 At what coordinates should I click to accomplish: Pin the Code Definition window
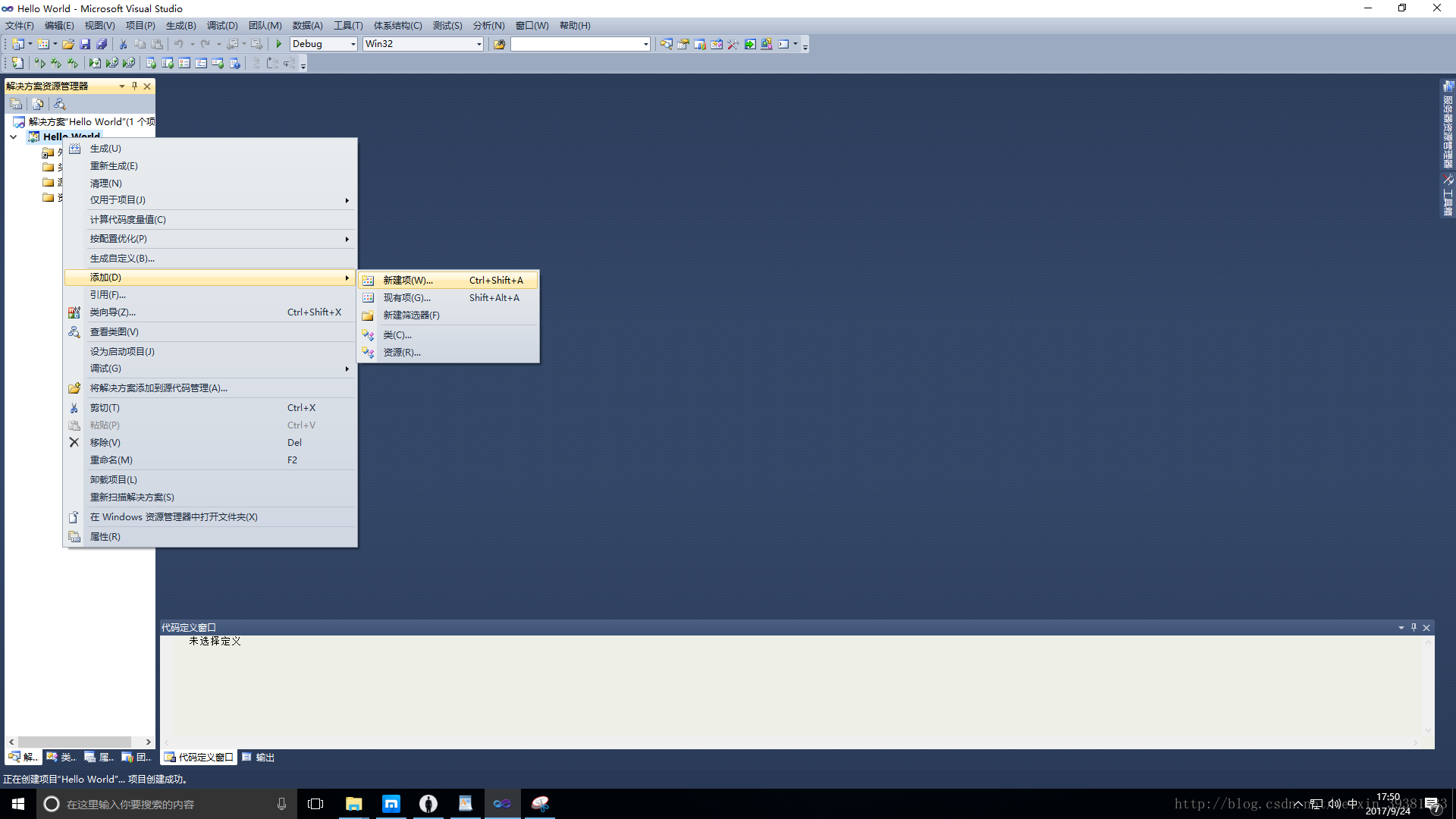coord(1414,627)
